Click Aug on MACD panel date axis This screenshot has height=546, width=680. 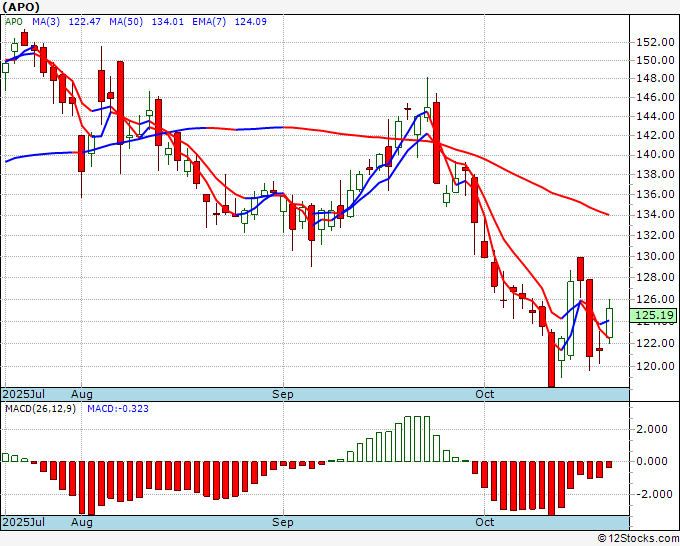pyautogui.click(x=82, y=522)
